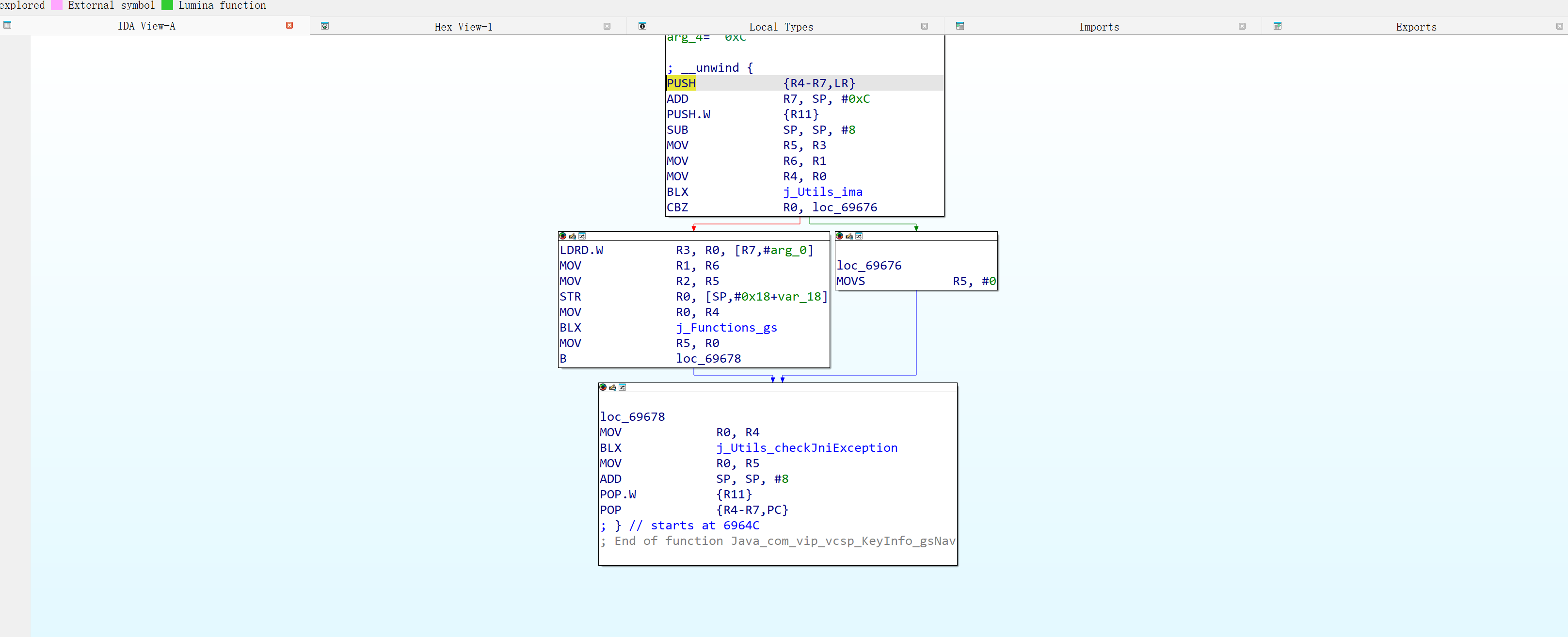Switch to the IDA View-A tab

[x=146, y=26]
